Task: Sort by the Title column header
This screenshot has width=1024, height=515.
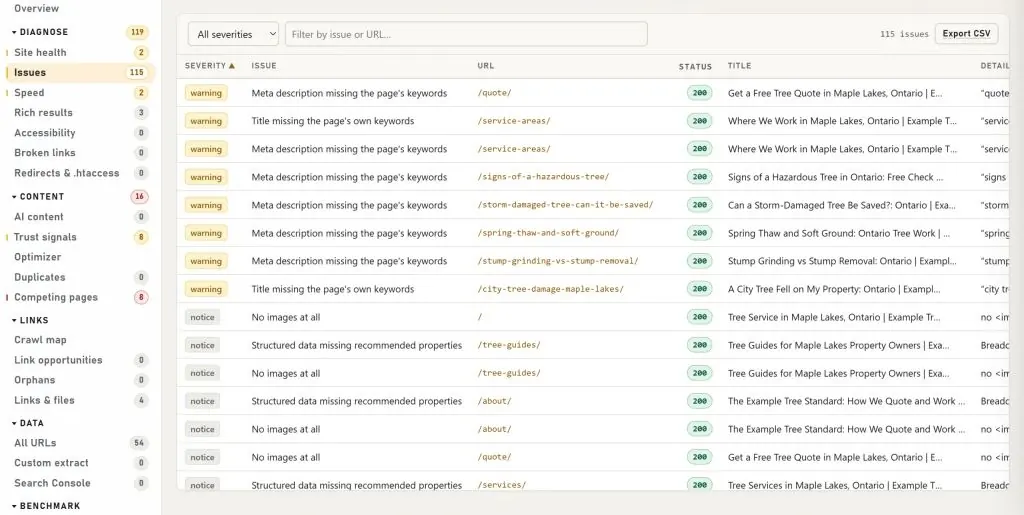Action: tap(739, 66)
